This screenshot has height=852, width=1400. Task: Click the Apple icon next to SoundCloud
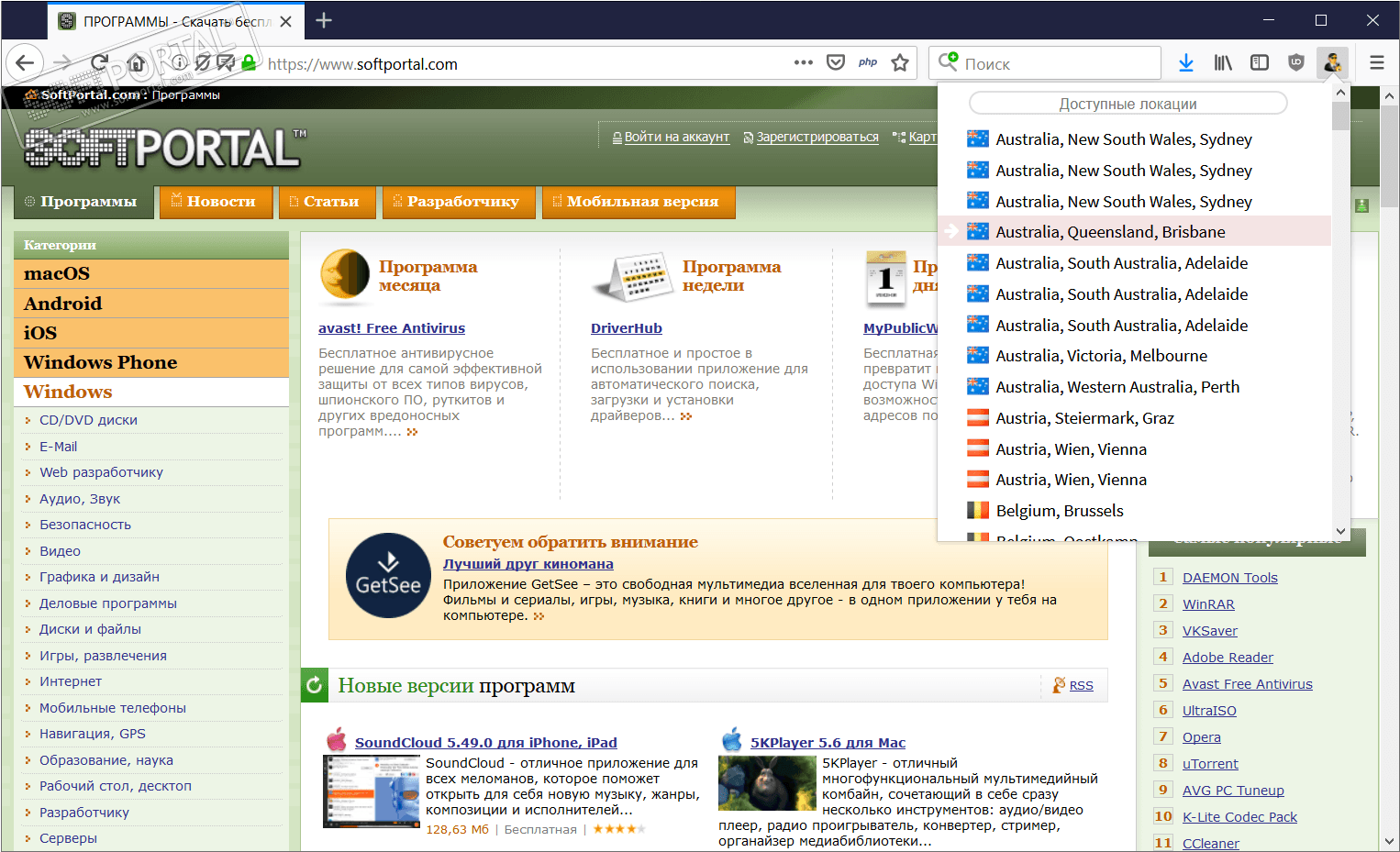337,740
